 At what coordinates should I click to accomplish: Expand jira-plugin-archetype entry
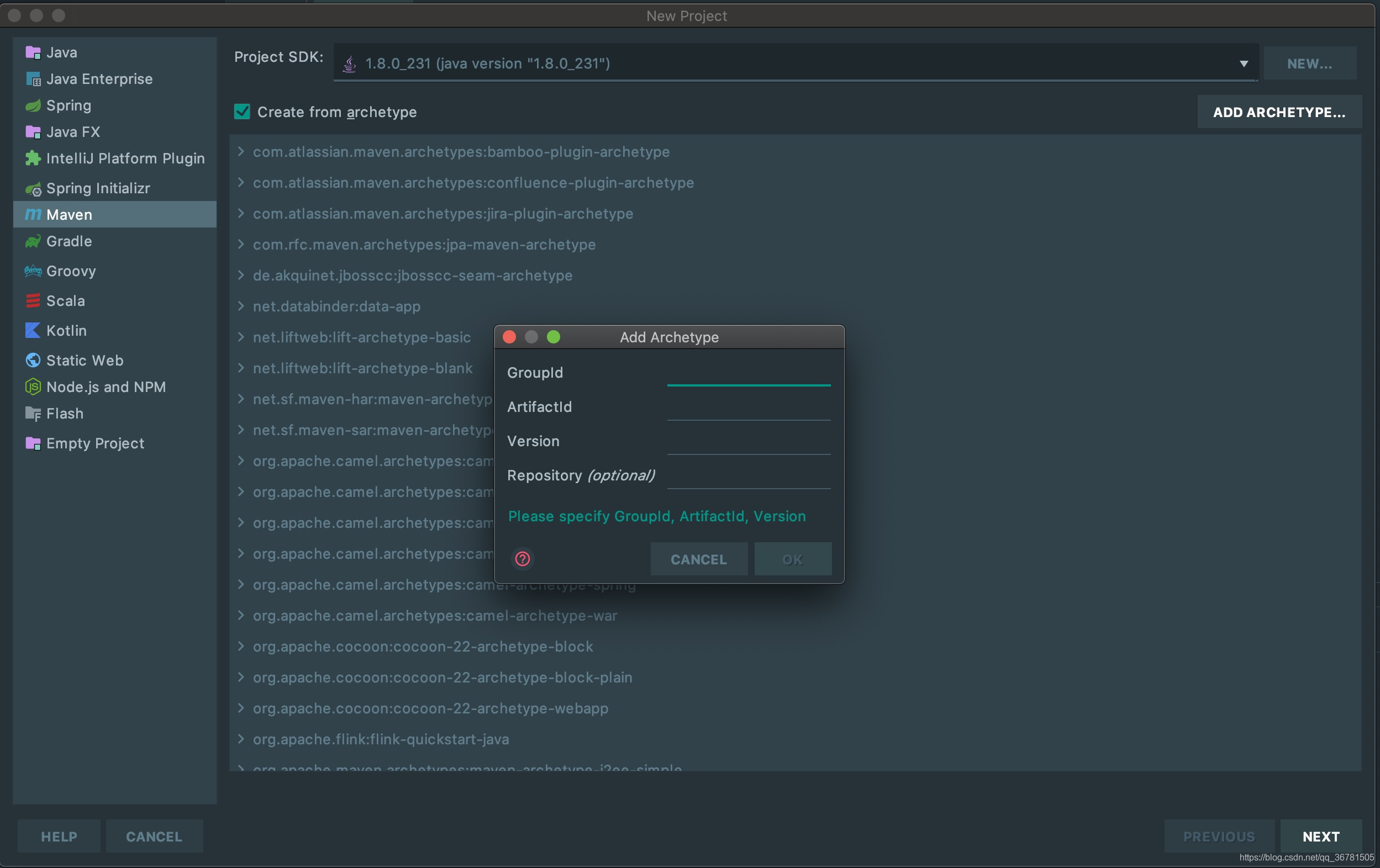(x=241, y=214)
